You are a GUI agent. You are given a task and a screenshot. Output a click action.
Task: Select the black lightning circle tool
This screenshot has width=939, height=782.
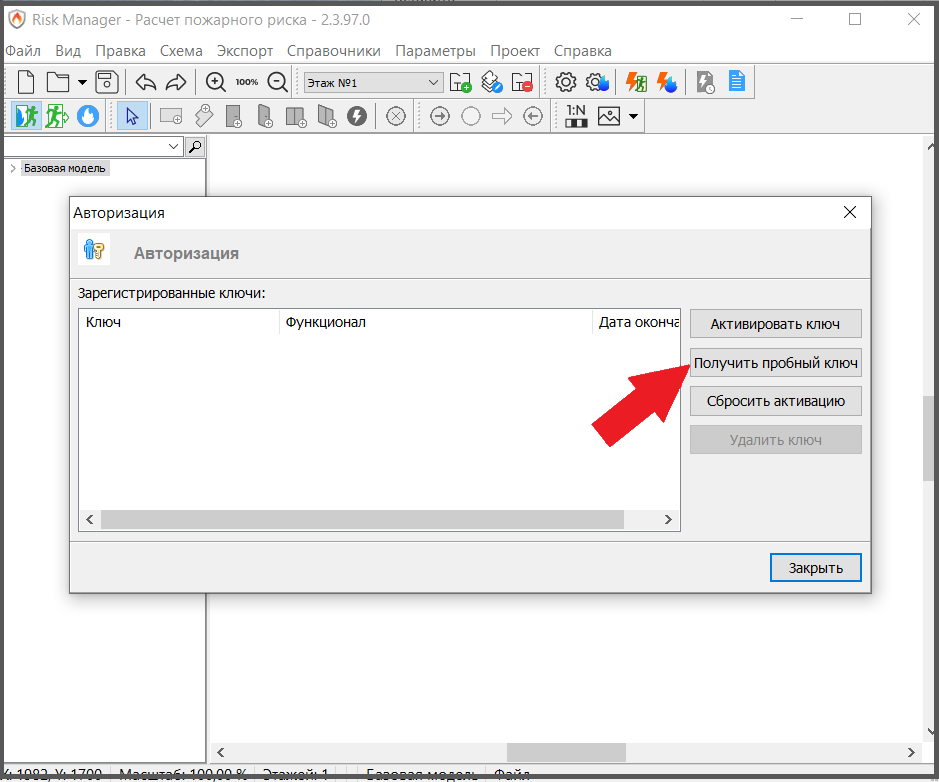coord(357,116)
